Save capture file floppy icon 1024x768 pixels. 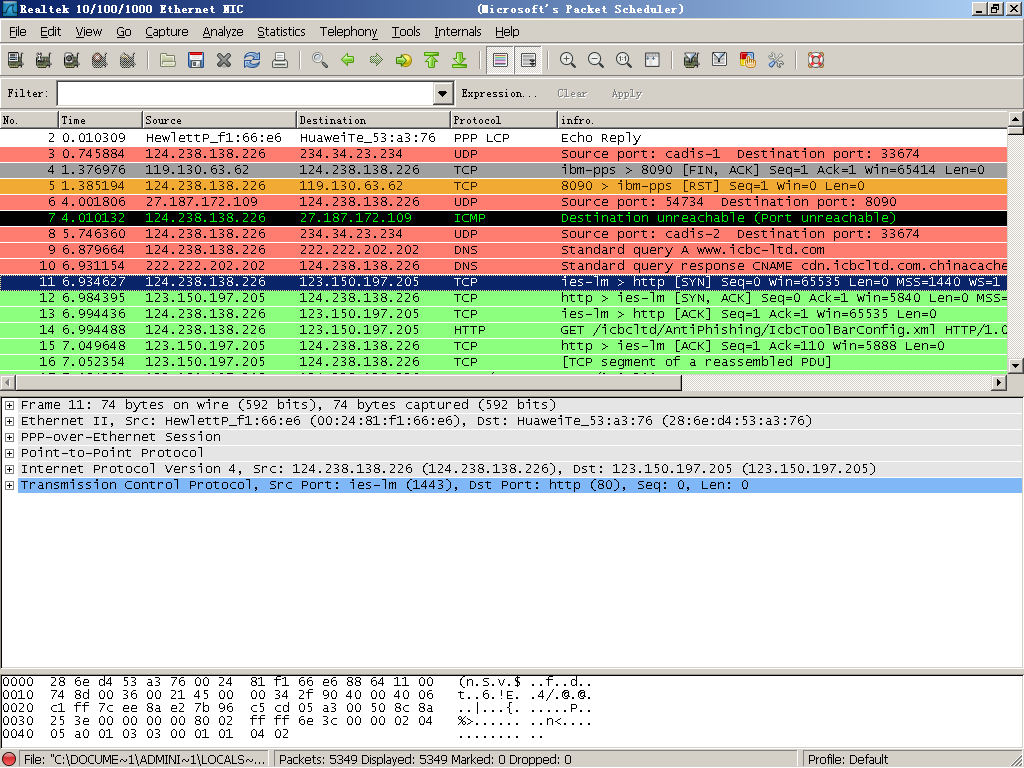click(x=196, y=60)
